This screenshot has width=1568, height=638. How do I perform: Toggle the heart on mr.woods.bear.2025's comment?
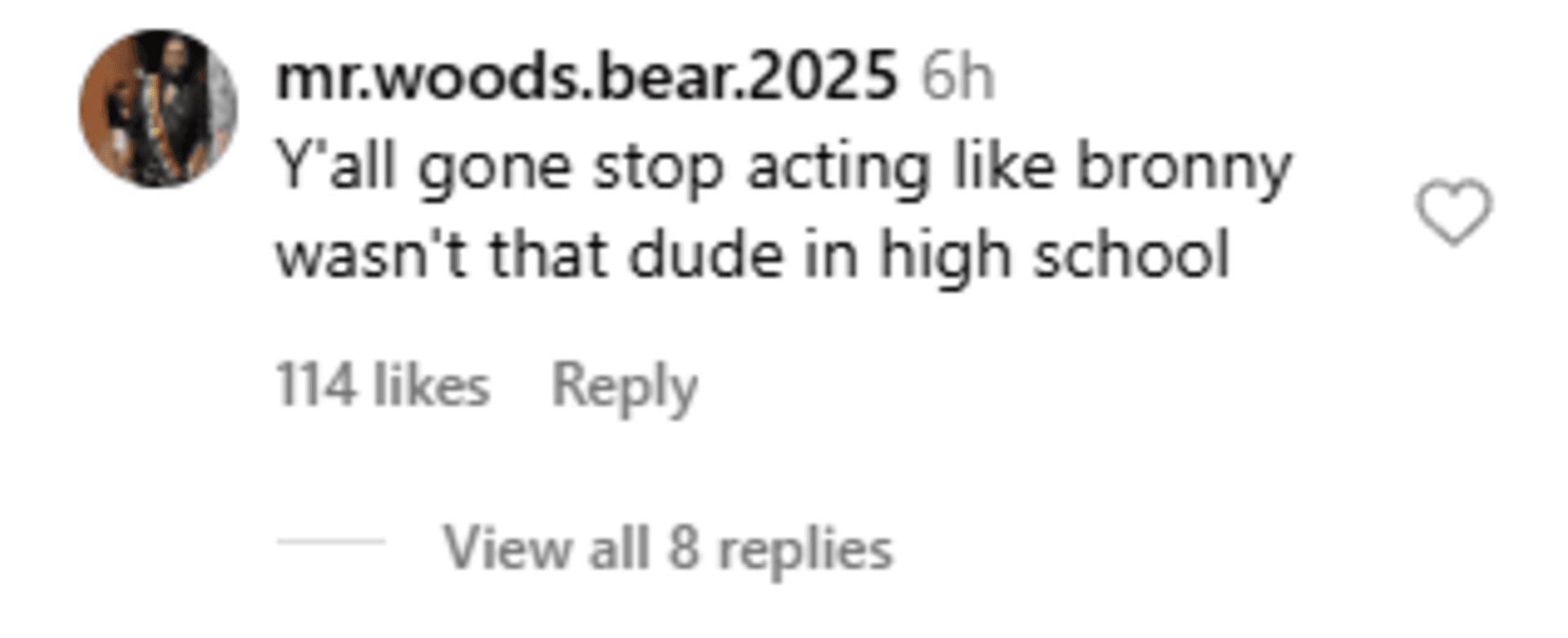tap(1454, 212)
